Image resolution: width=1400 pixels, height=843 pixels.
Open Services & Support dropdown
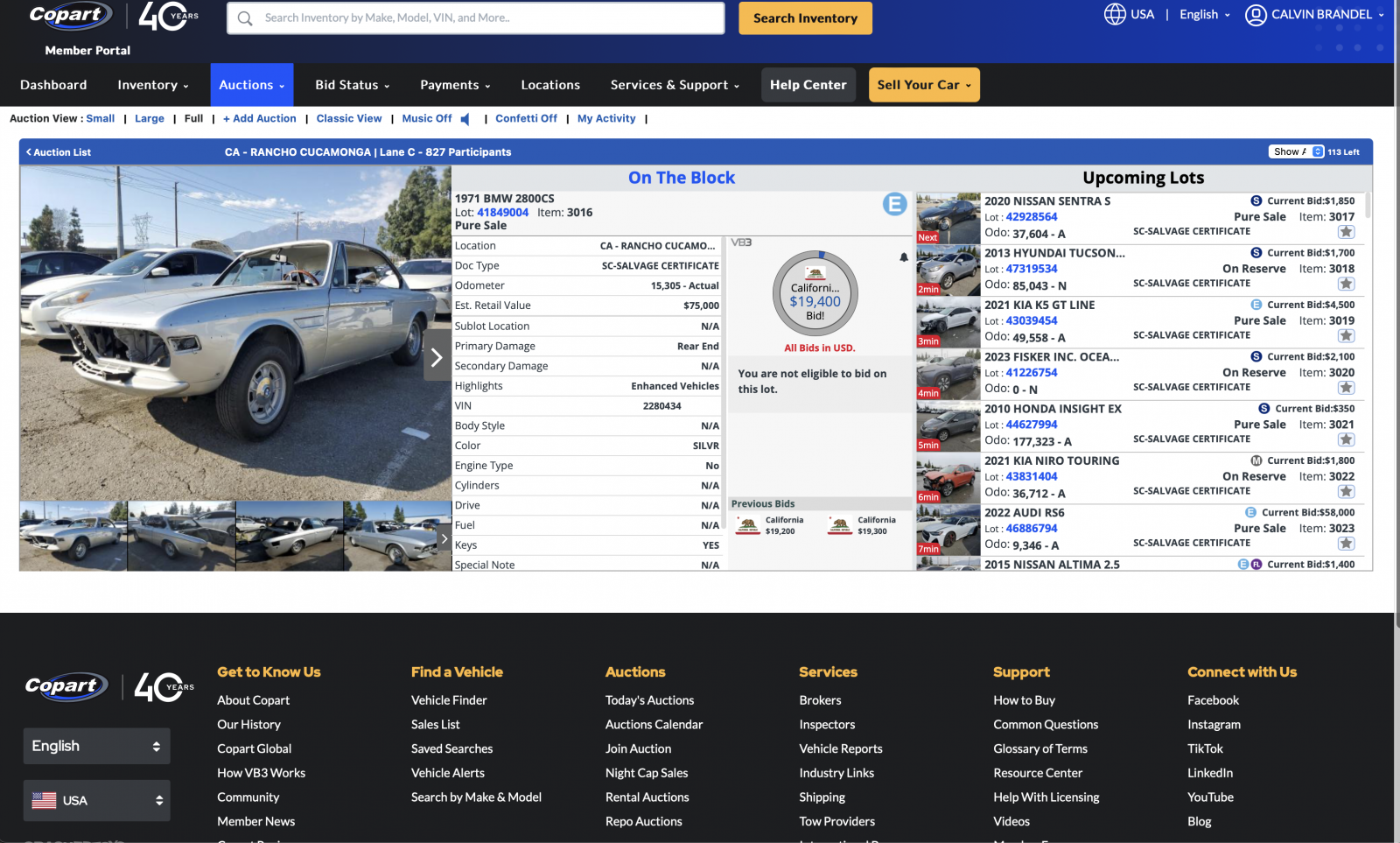coord(675,85)
